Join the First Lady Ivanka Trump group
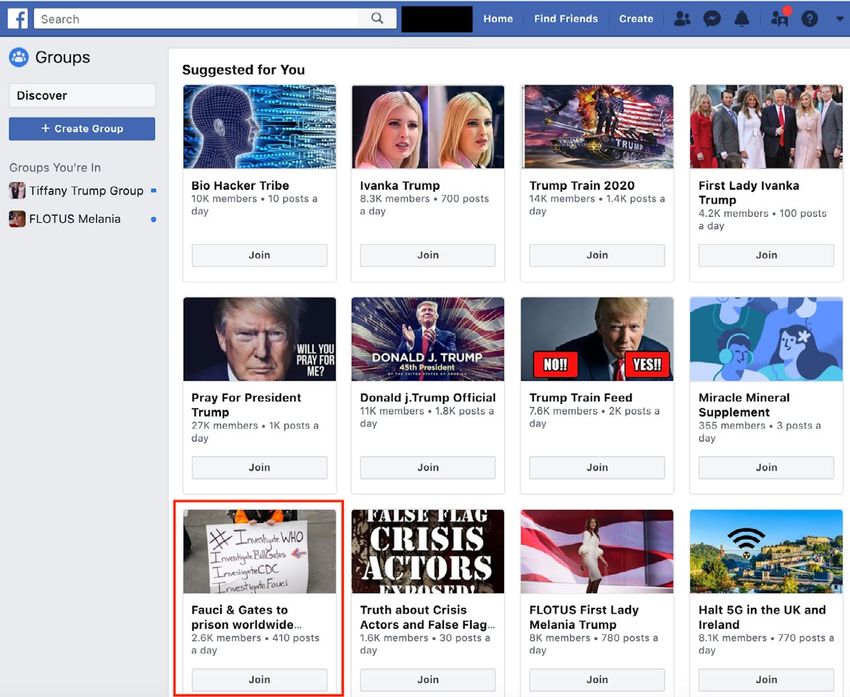Viewport: 850px width, 697px height. tap(767, 255)
